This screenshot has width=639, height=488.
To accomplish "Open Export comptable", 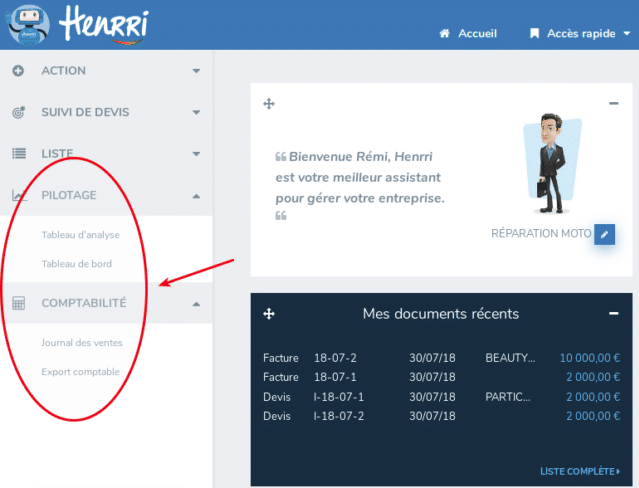I will 80,372.
